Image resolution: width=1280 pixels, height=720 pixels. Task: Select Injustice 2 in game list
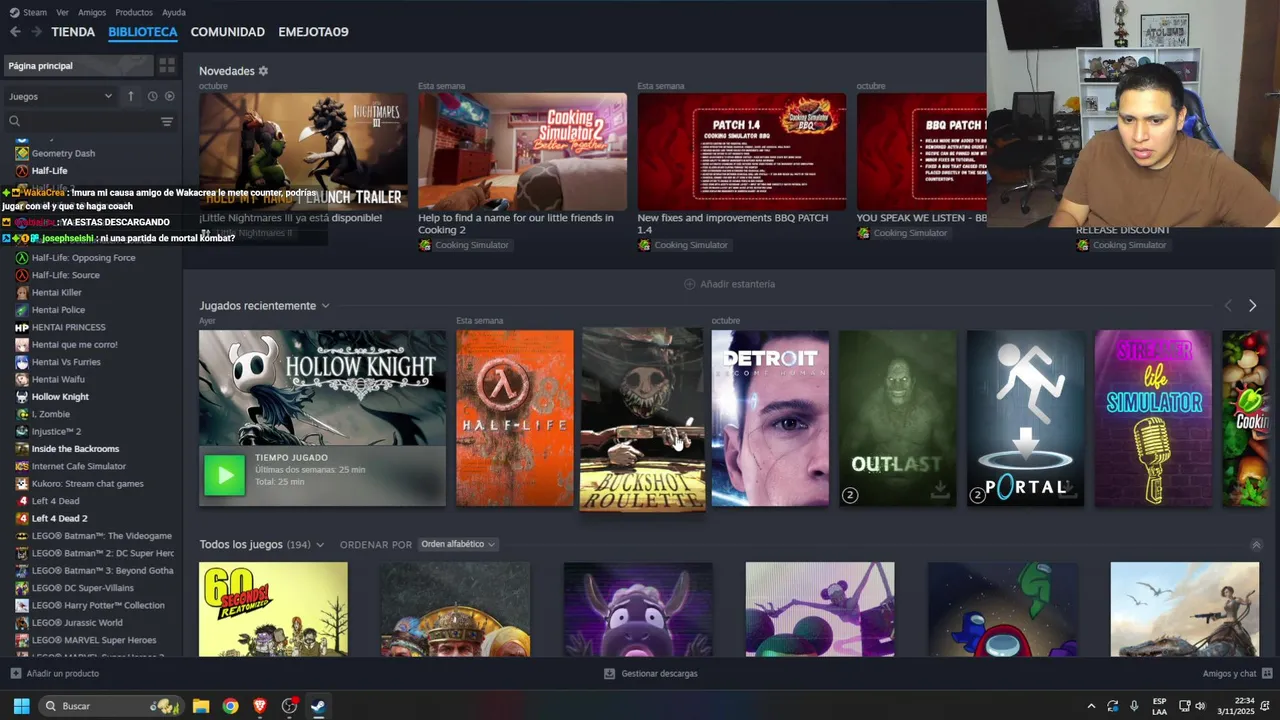click(56, 432)
